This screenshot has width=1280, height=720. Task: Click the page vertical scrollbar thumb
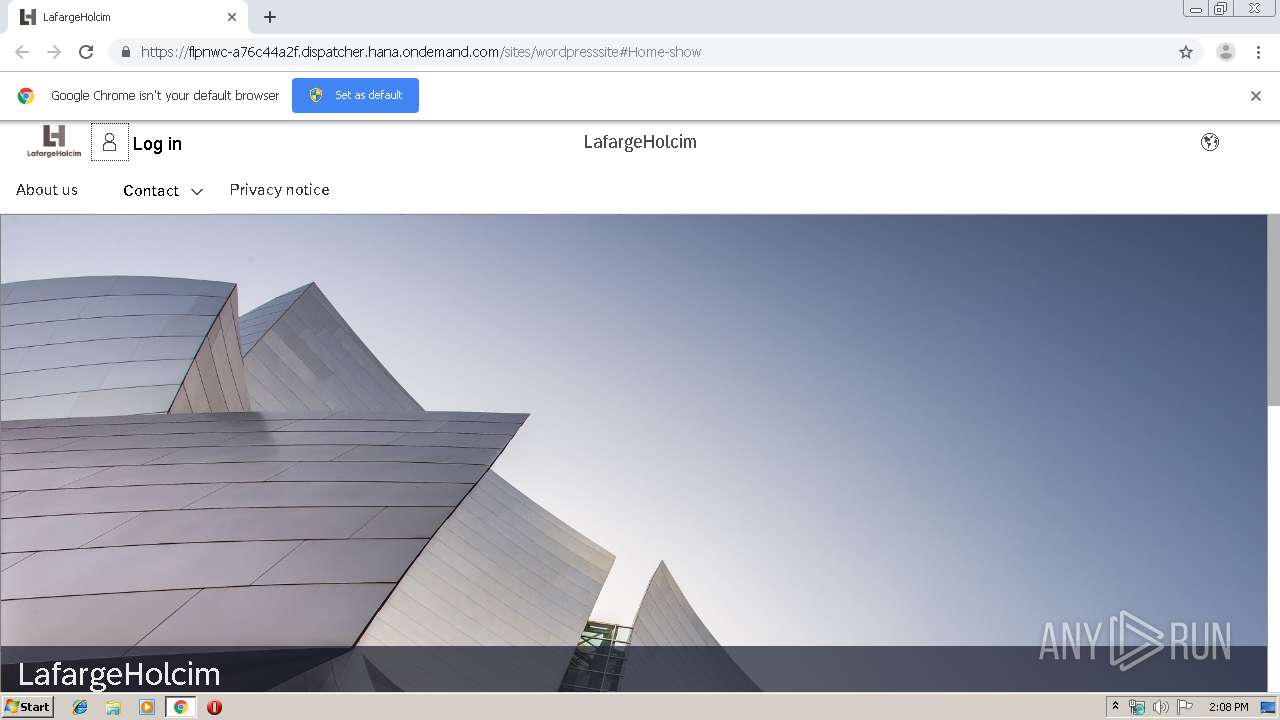coord(1273,310)
